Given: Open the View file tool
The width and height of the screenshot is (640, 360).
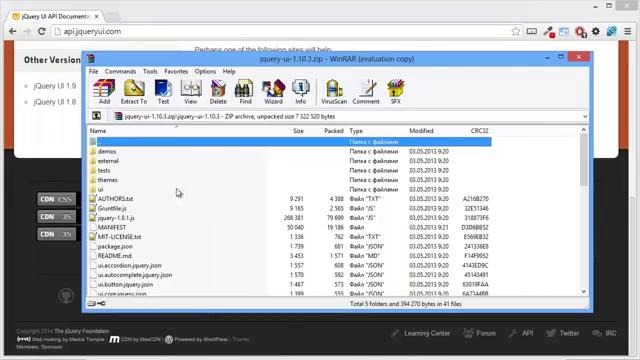Looking at the screenshot, I should coord(191,91).
